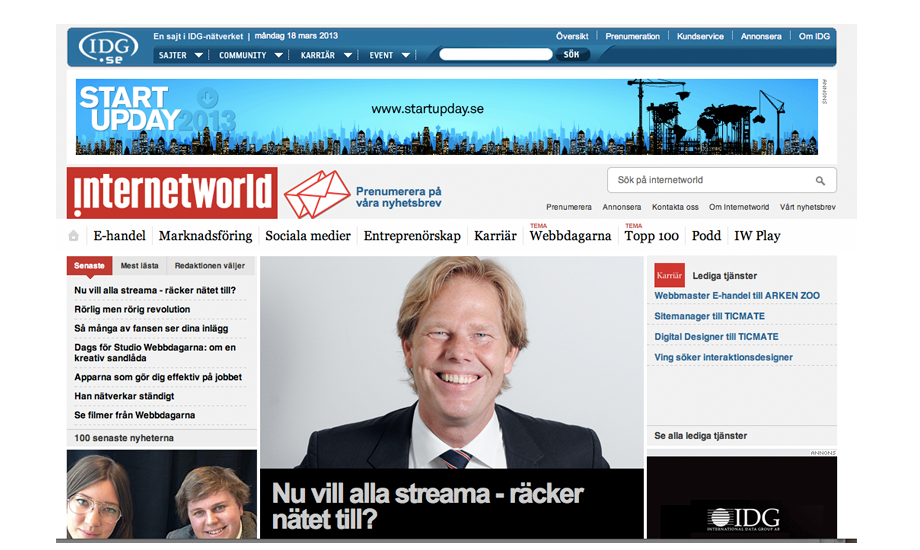This screenshot has height=550, width=920.
Task: Click the red Karriär badge icon
Action: (x=669, y=275)
